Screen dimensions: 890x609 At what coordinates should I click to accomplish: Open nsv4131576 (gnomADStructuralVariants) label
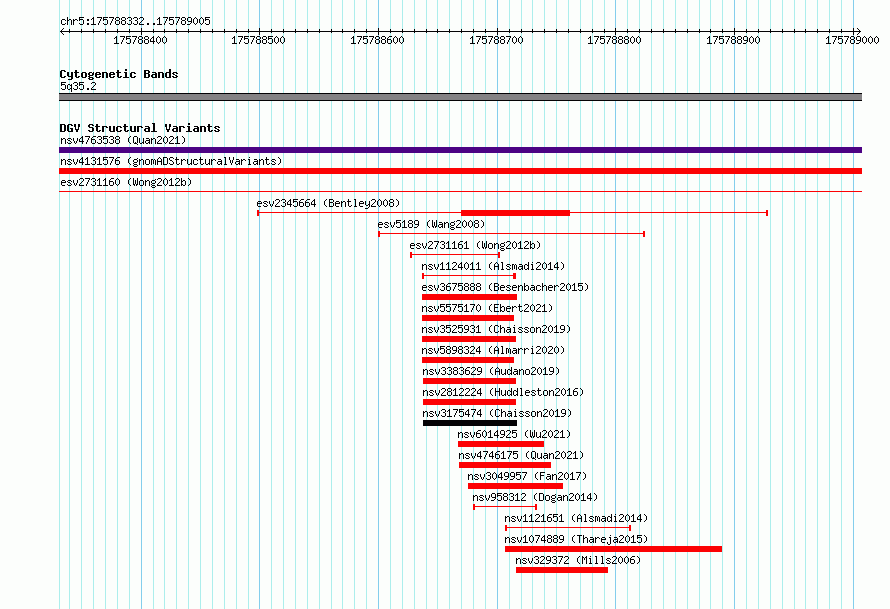(x=171, y=161)
